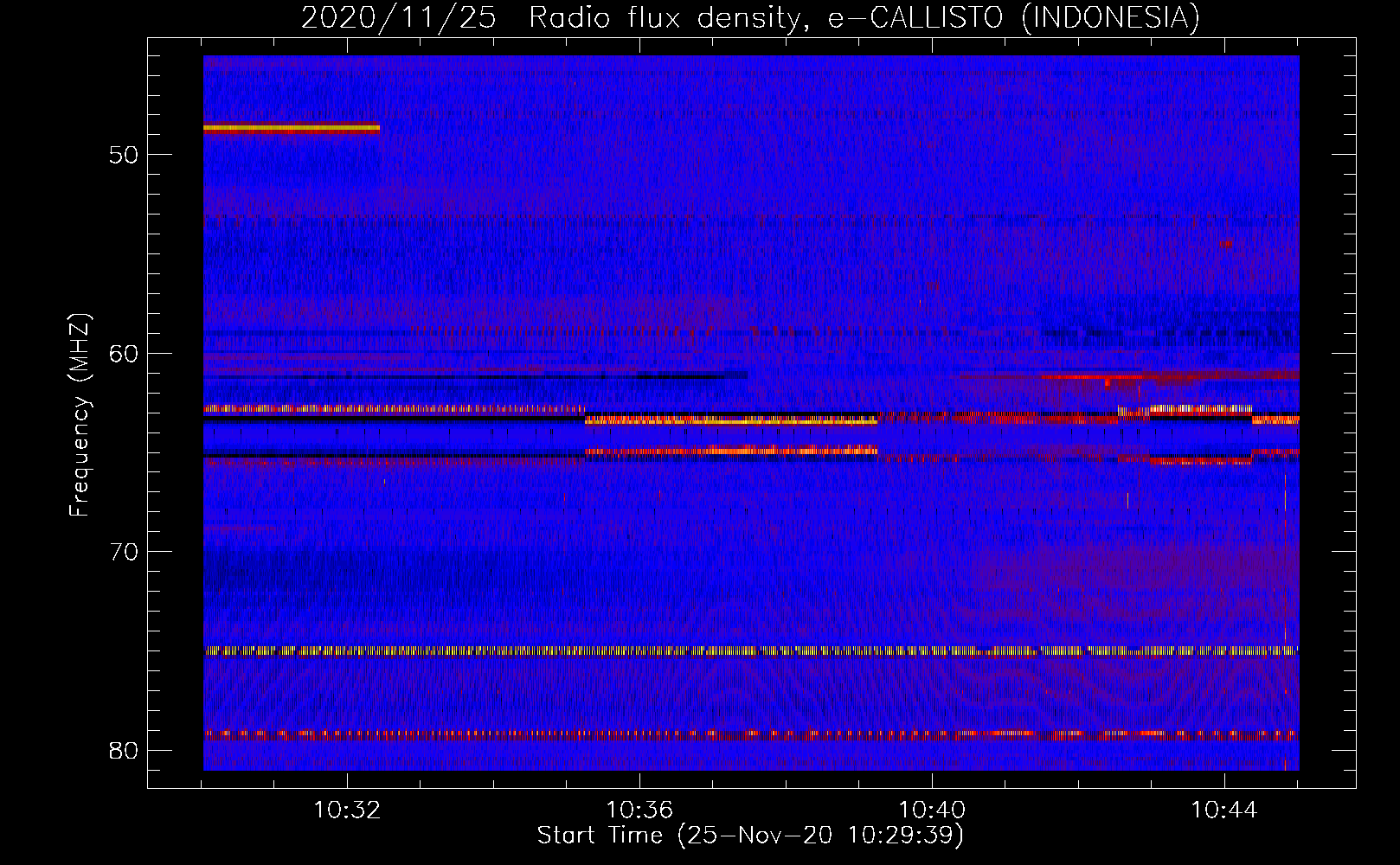Viewport: 1400px width, 865px height.
Task: Click the 70 MHz frequency tick label
Action: point(124,552)
